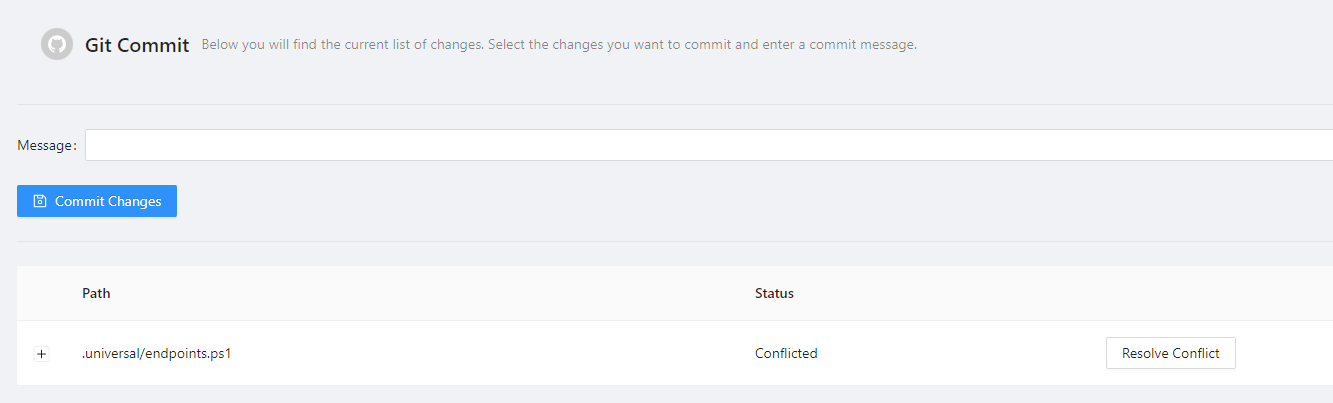Viewport: 1333px width, 403px height.
Task: Click the Message field label
Action: [46, 146]
